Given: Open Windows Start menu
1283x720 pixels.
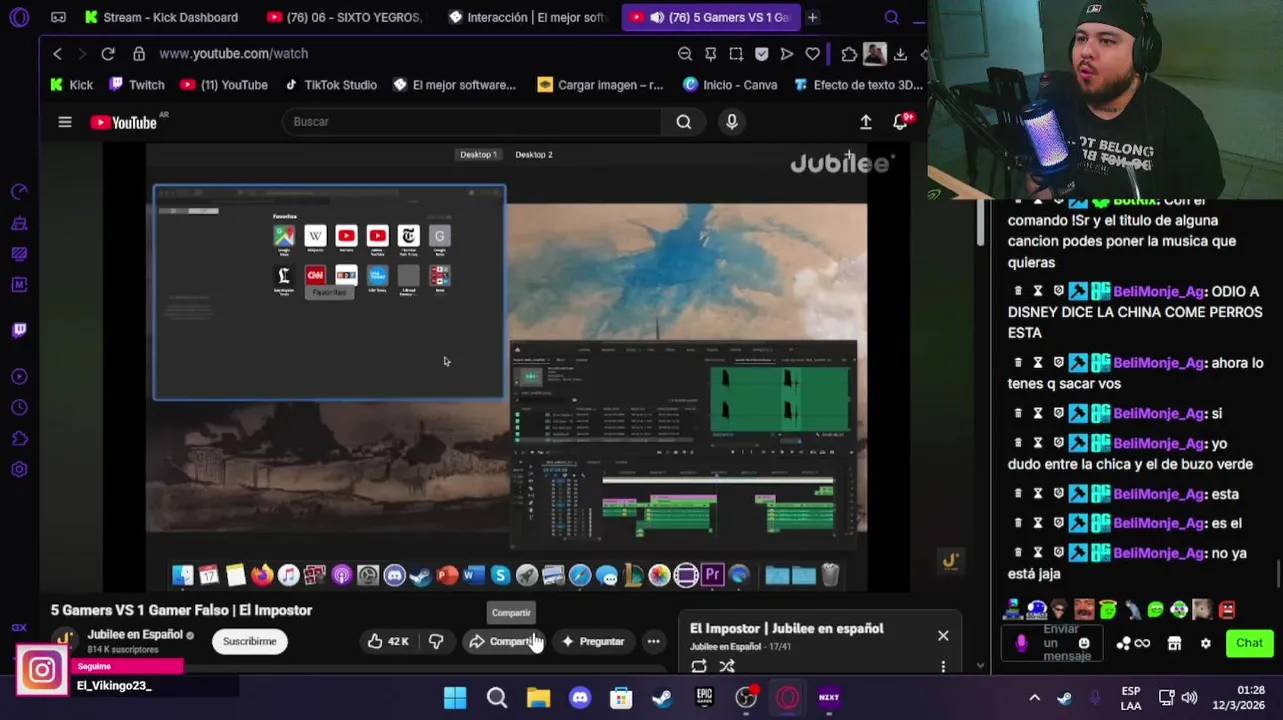Looking at the screenshot, I should (455, 698).
